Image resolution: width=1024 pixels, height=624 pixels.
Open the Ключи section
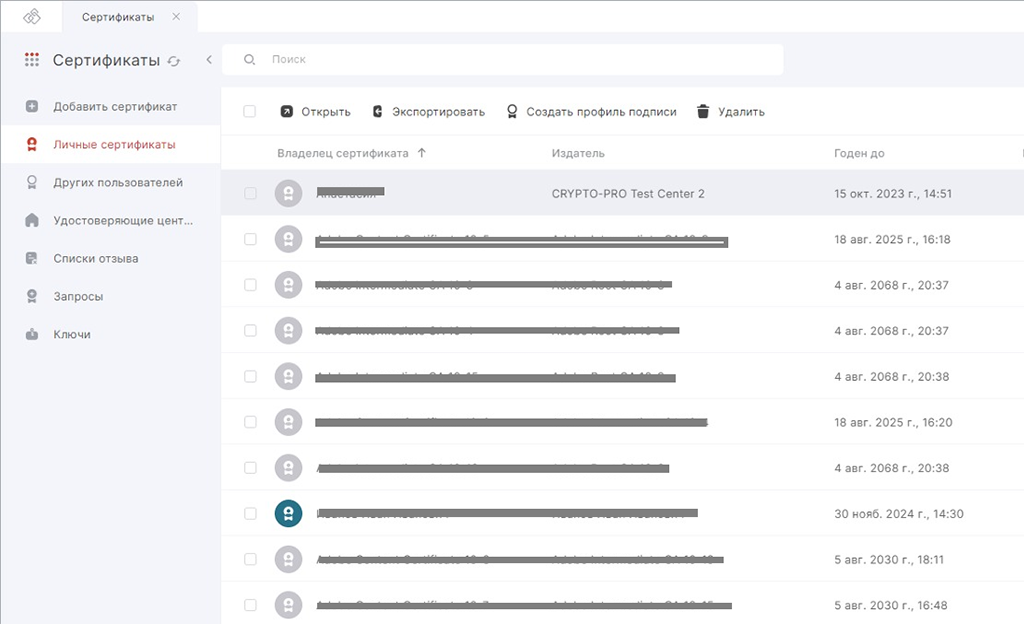click(72, 334)
